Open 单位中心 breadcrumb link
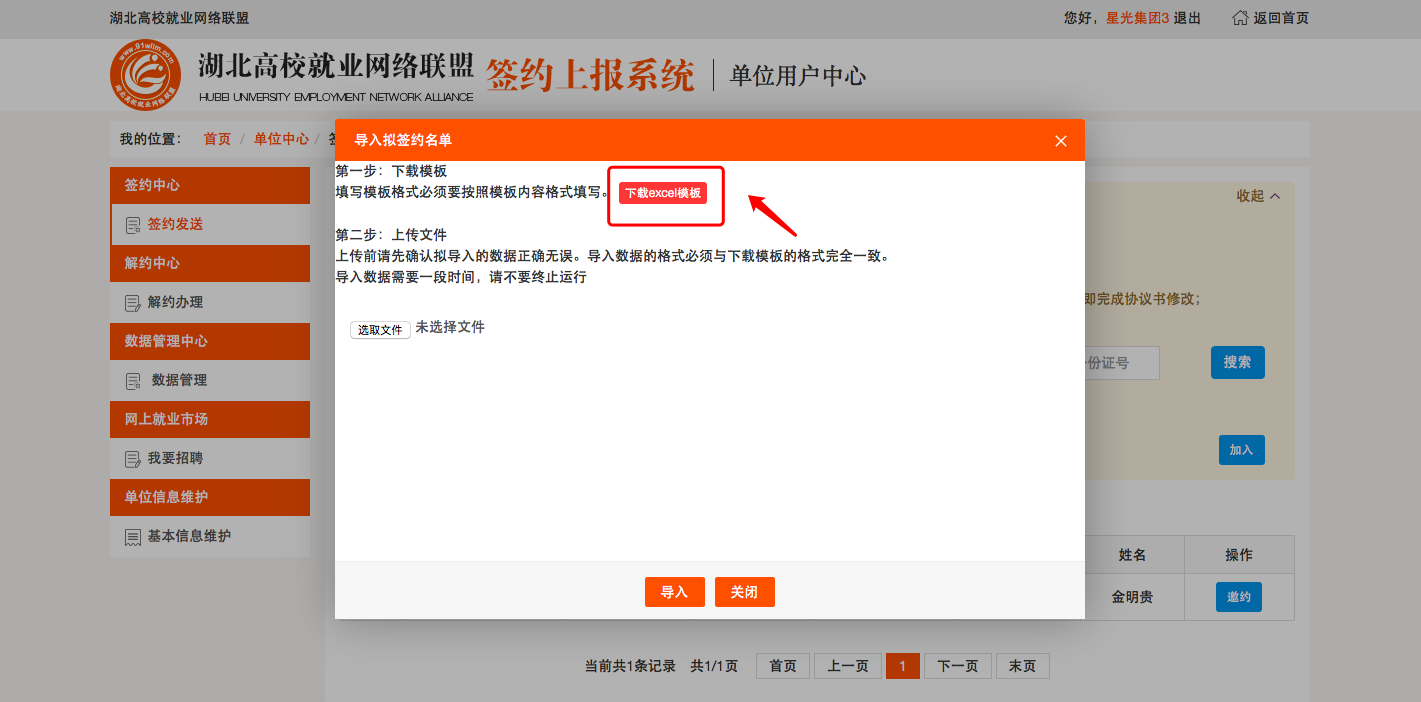 click(x=281, y=139)
